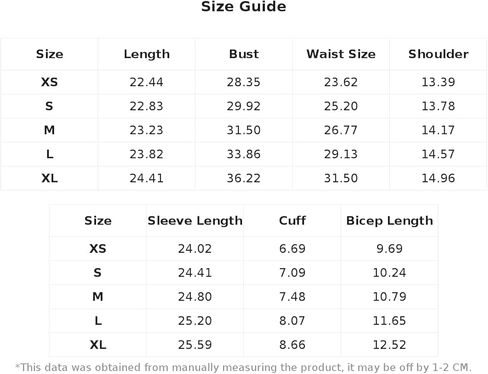
Task: Select the Length column header
Action: coord(147,54)
